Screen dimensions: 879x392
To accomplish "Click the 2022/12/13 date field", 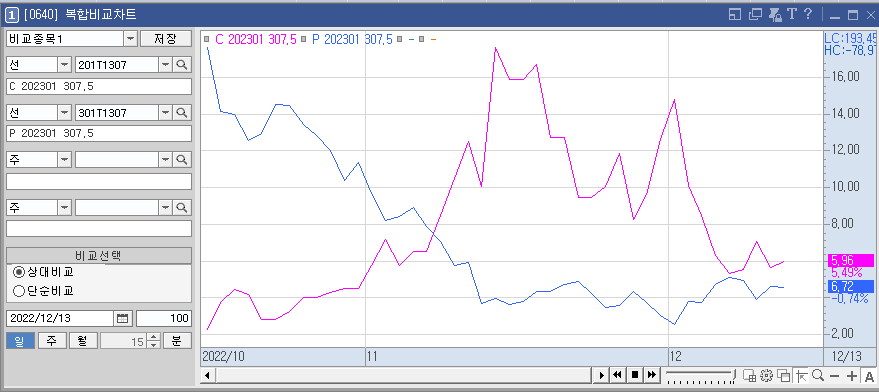I will pyautogui.click(x=60, y=319).
